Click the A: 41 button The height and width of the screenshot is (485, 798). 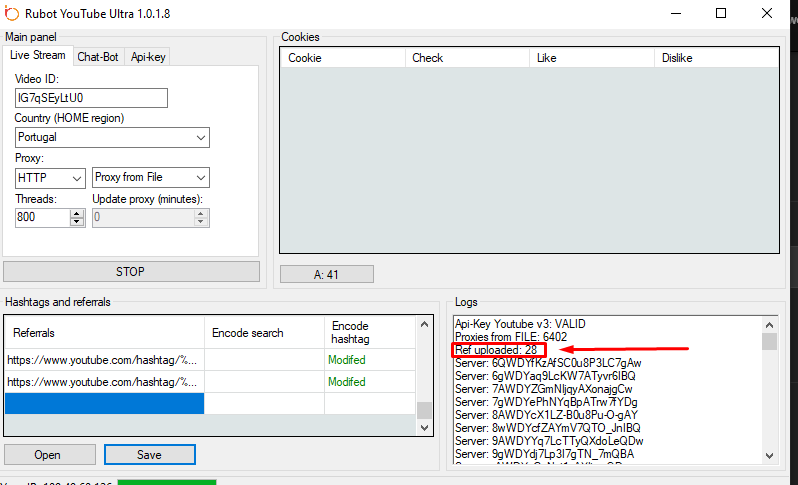(326, 274)
